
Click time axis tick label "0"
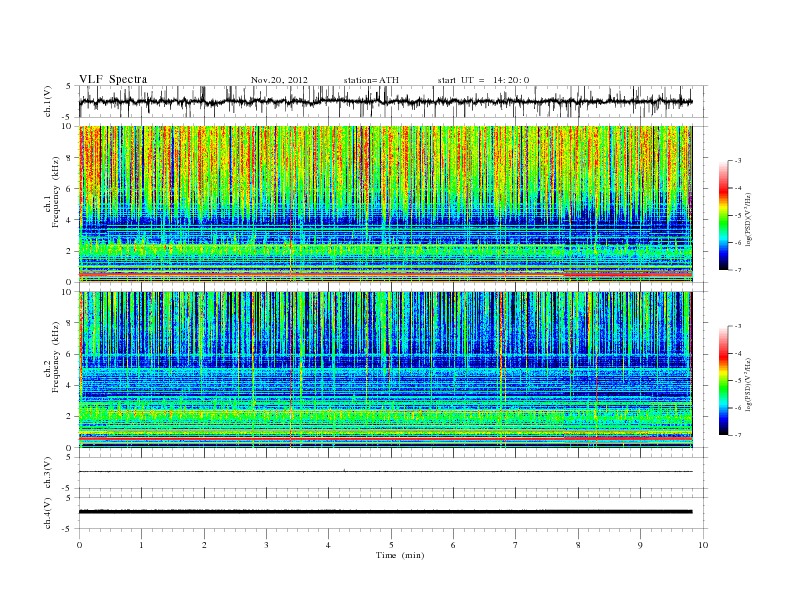pos(79,545)
